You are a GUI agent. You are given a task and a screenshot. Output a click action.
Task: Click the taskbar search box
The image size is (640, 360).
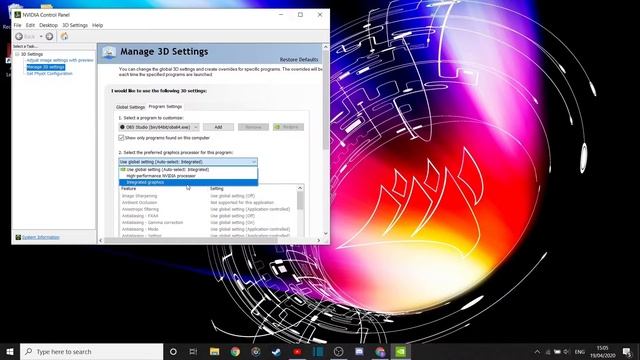tap(91, 351)
